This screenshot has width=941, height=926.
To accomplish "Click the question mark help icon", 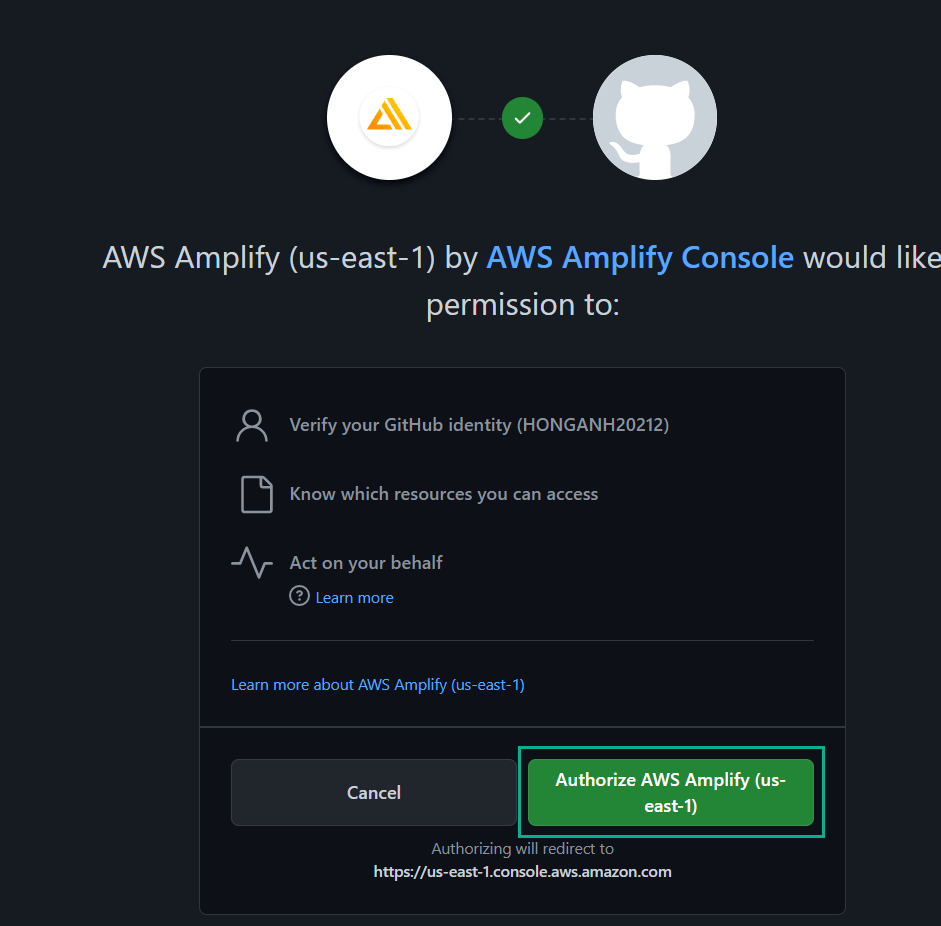I will click(299, 596).
